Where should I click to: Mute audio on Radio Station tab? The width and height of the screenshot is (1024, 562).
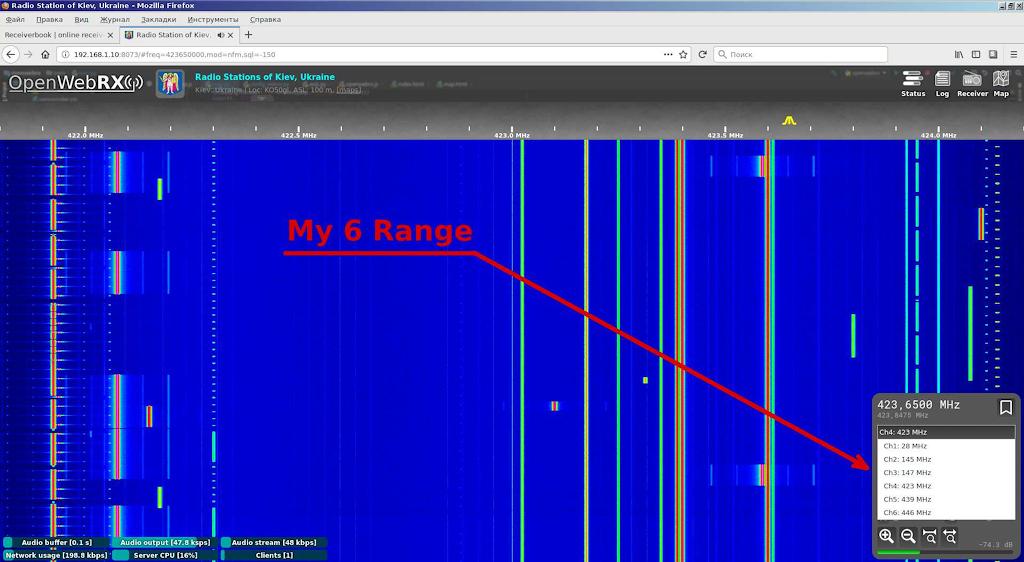pyautogui.click(x=221, y=35)
